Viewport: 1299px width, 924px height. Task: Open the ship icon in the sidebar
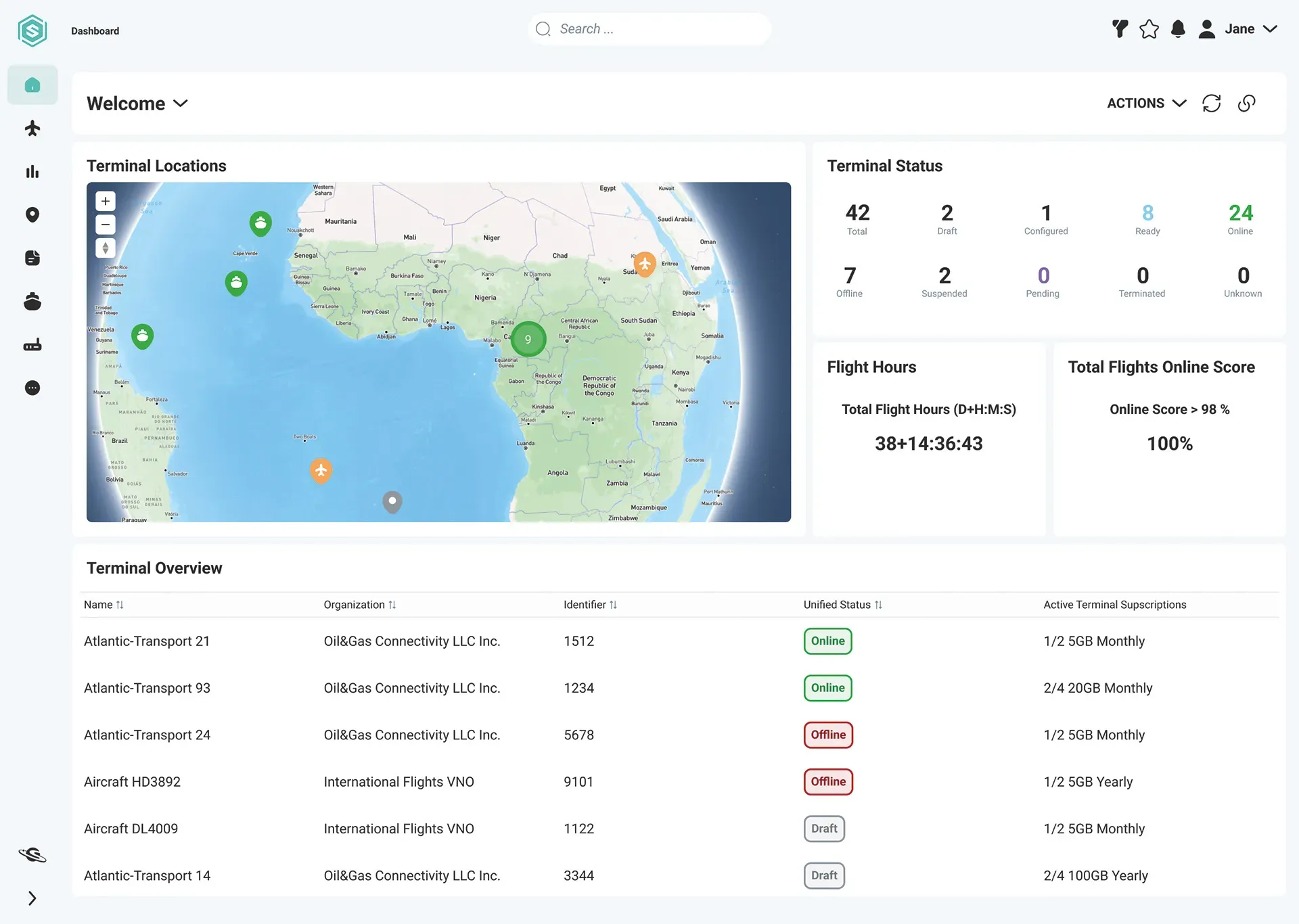point(32,302)
